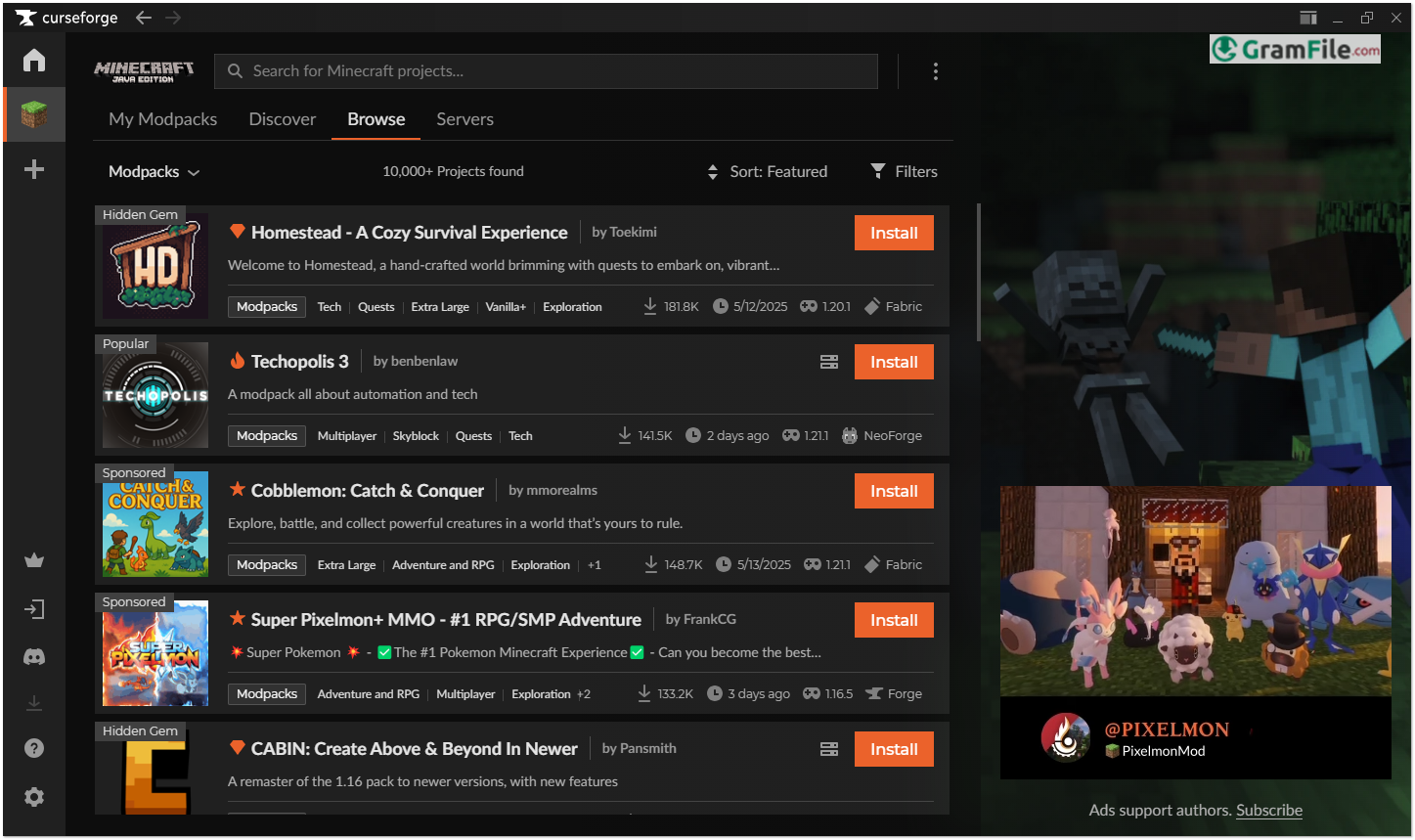
Task: Click the login icon in sidebar
Action: pyautogui.click(x=34, y=609)
